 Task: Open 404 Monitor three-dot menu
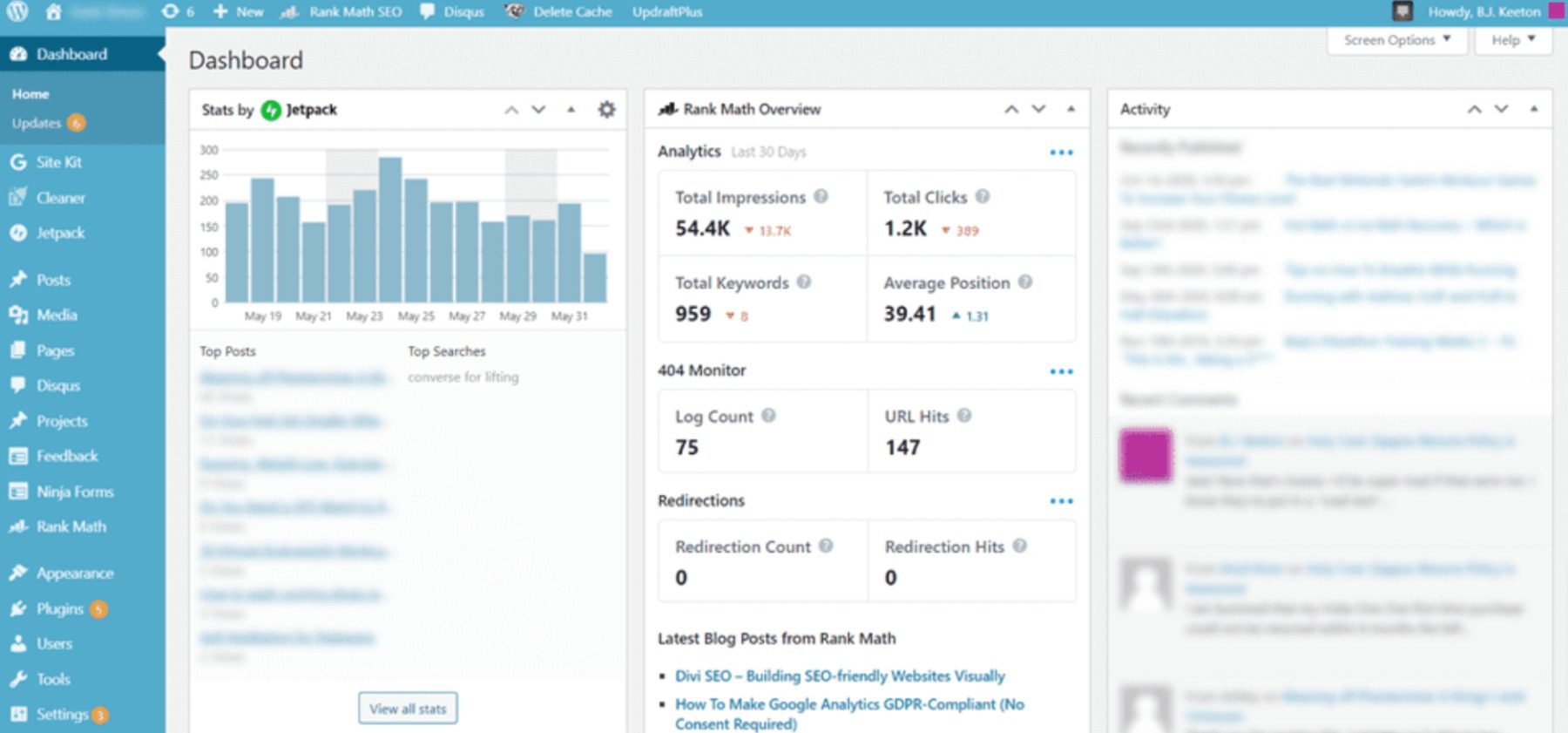(x=1061, y=371)
